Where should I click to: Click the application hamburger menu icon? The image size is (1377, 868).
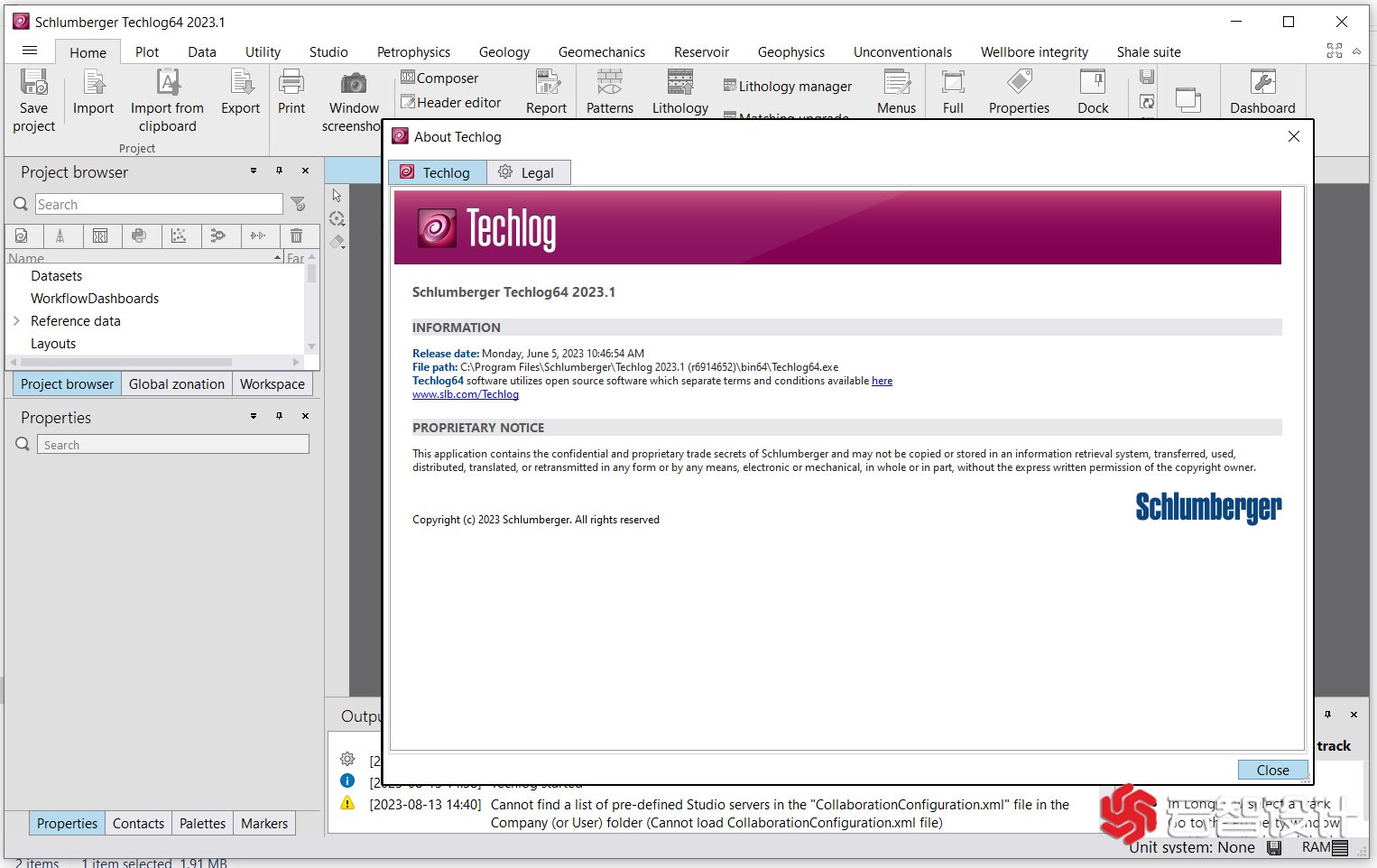pyautogui.click(x=30, y=51)
